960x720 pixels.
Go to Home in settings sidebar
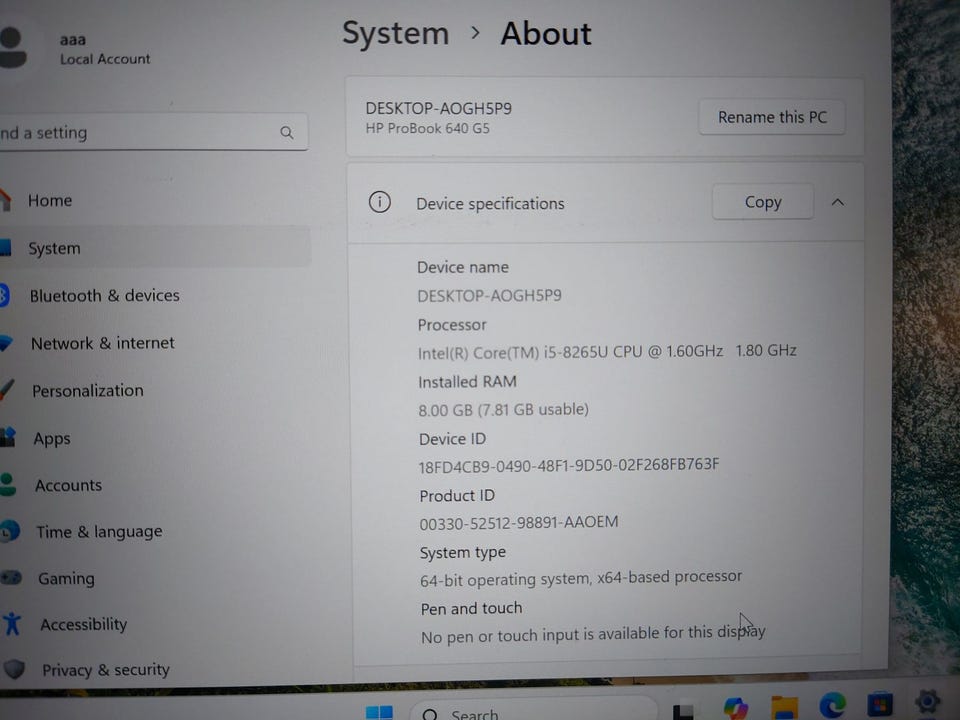[50, 200]
